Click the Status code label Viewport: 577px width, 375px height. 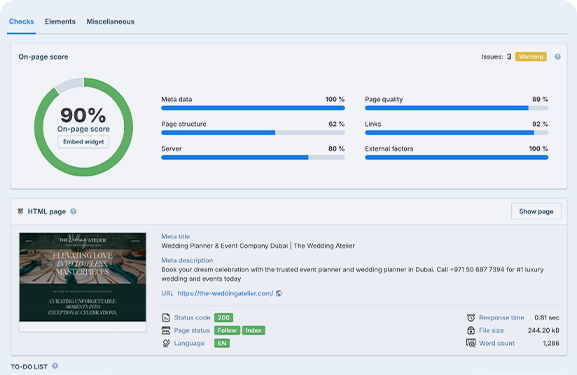pyautogui.click(x=192, y=318)
